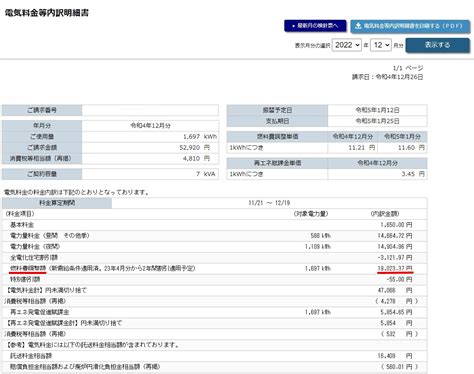Click the 14,664.72 円 daytime charge amount
This screenshot has width=474, height=374.
[x=395, y=236]
